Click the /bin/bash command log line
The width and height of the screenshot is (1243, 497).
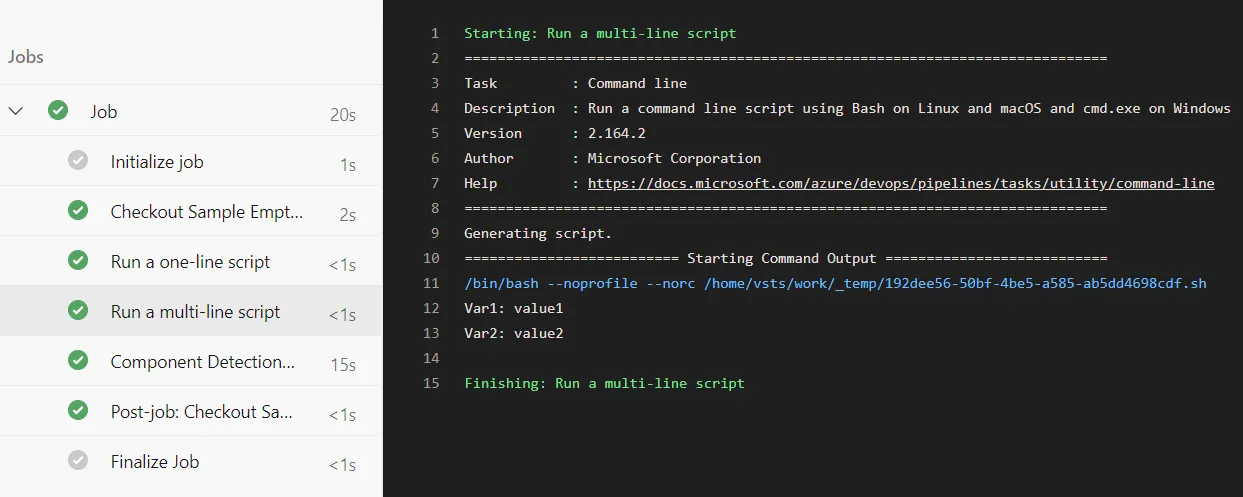pyautogui.click(x=835, y=283)
